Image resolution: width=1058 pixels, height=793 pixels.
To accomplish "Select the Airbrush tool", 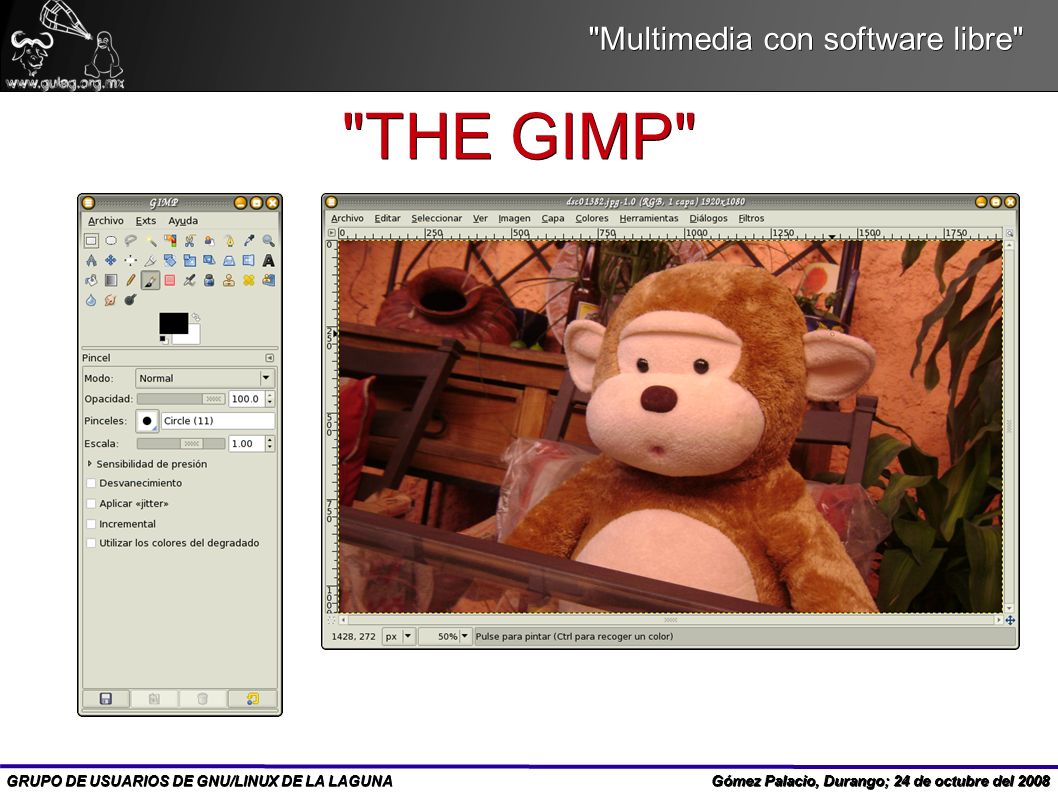I will click(x=190, y=280).
